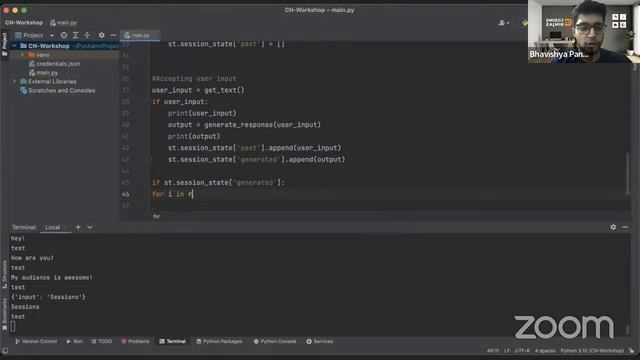Image resolution: width=640 pixels, height=360 pixels.
Task: Open Services tool window
Action: click(320, 341)
